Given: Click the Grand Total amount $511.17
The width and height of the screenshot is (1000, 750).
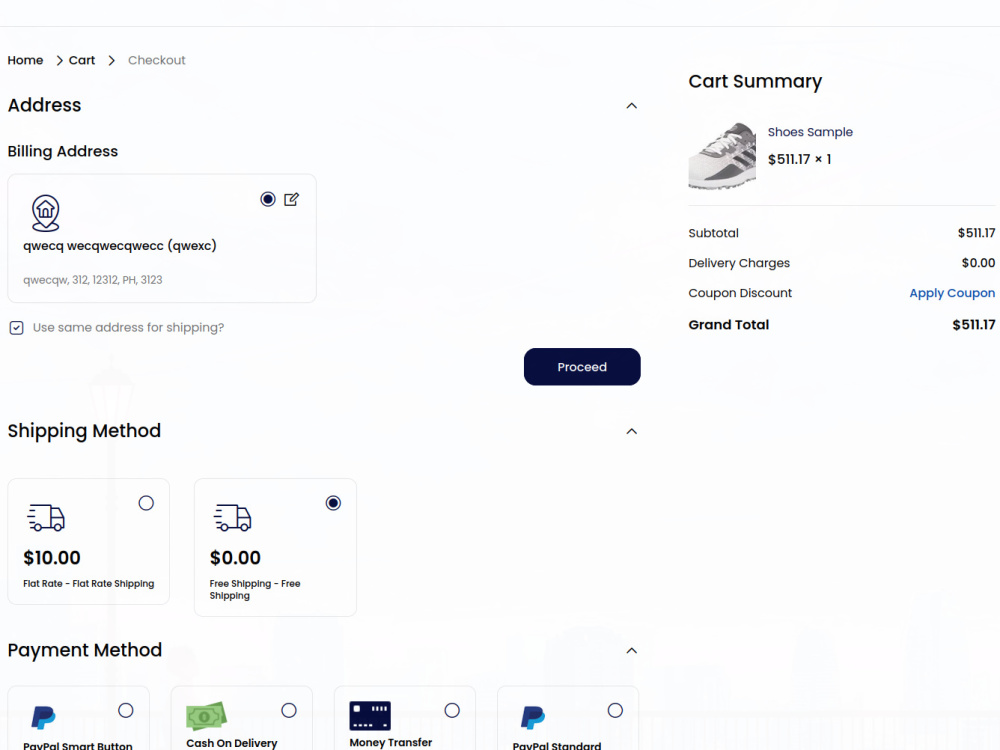Looking at the screenshot, I should 974,325.
